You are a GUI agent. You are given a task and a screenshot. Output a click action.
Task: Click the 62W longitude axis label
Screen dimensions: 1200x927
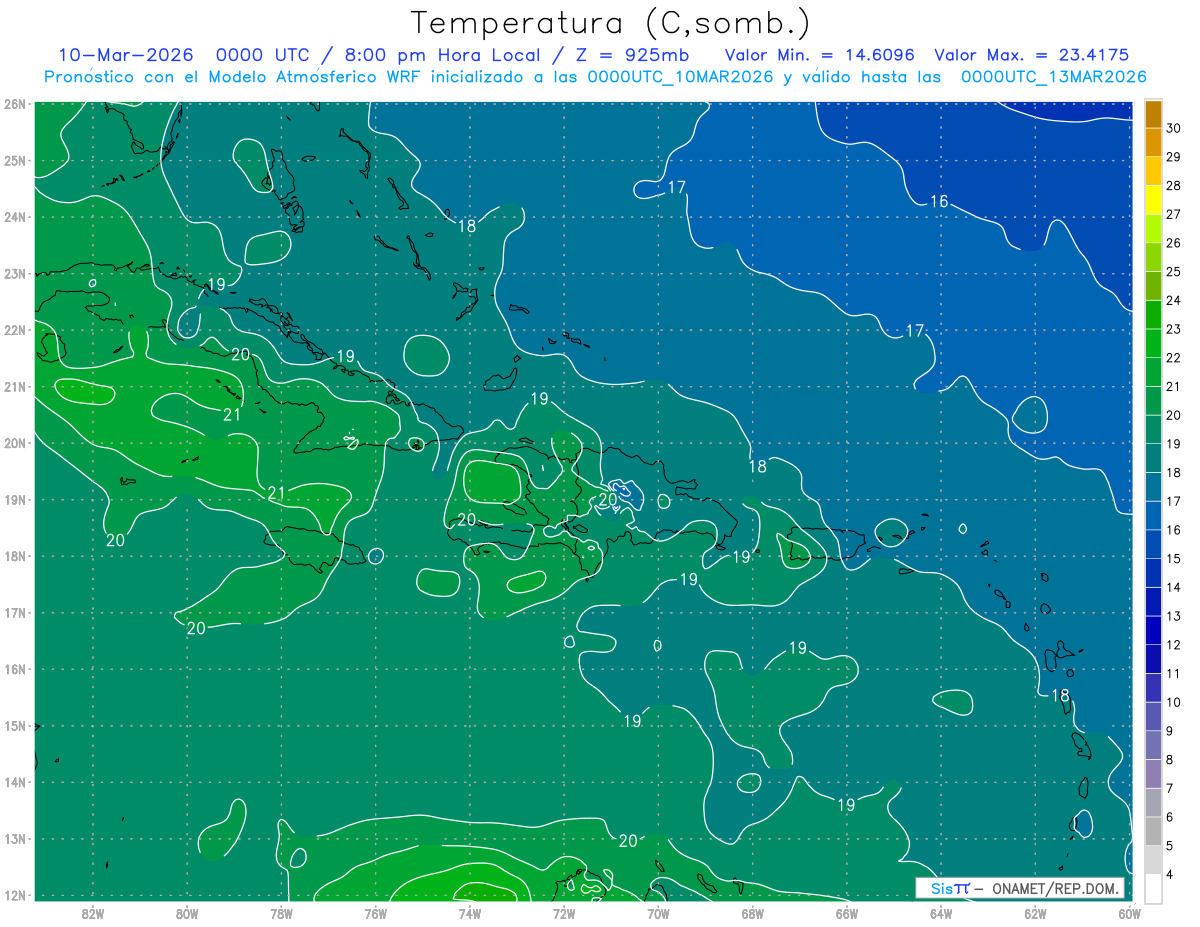(x=1035, y=912)
